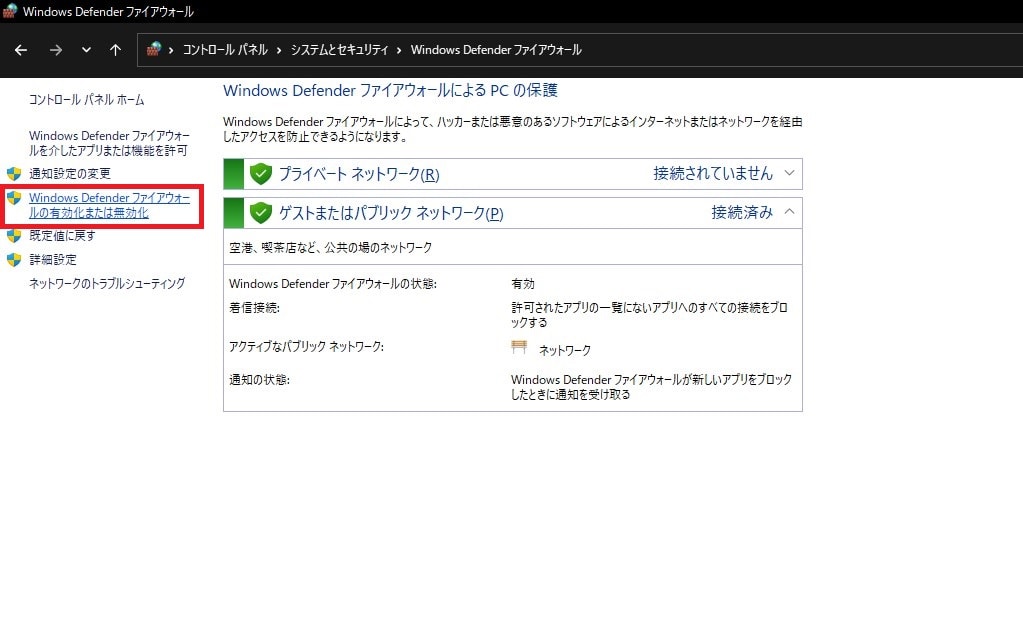Open breadcrumb chevron after システムとセキュリティ

tap(399, 50)
